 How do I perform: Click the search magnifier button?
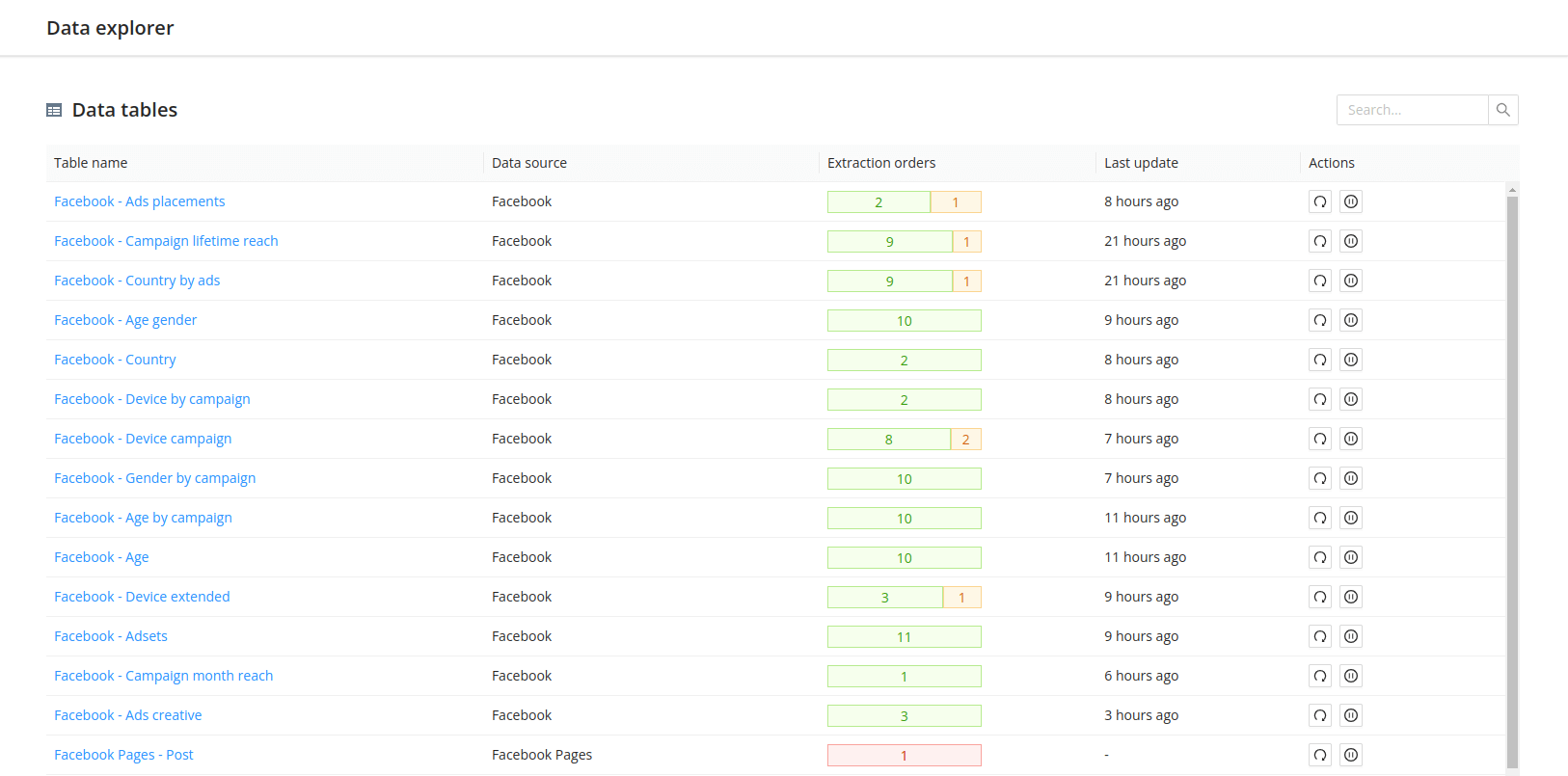1502,110
